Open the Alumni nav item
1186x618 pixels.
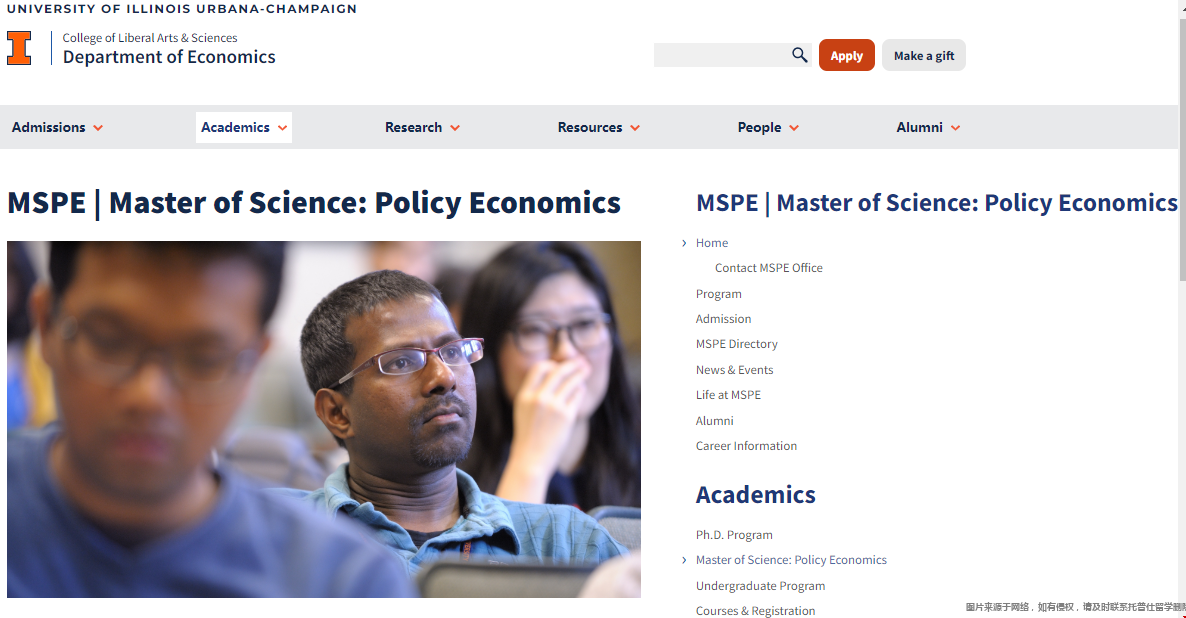coord(920,128)
